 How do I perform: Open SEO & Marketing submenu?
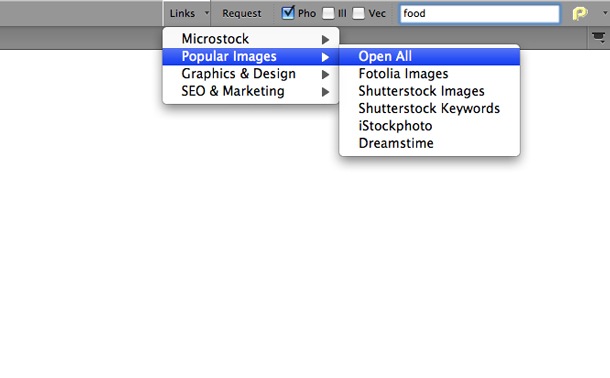pyautogui.click(x=251, y=91)
